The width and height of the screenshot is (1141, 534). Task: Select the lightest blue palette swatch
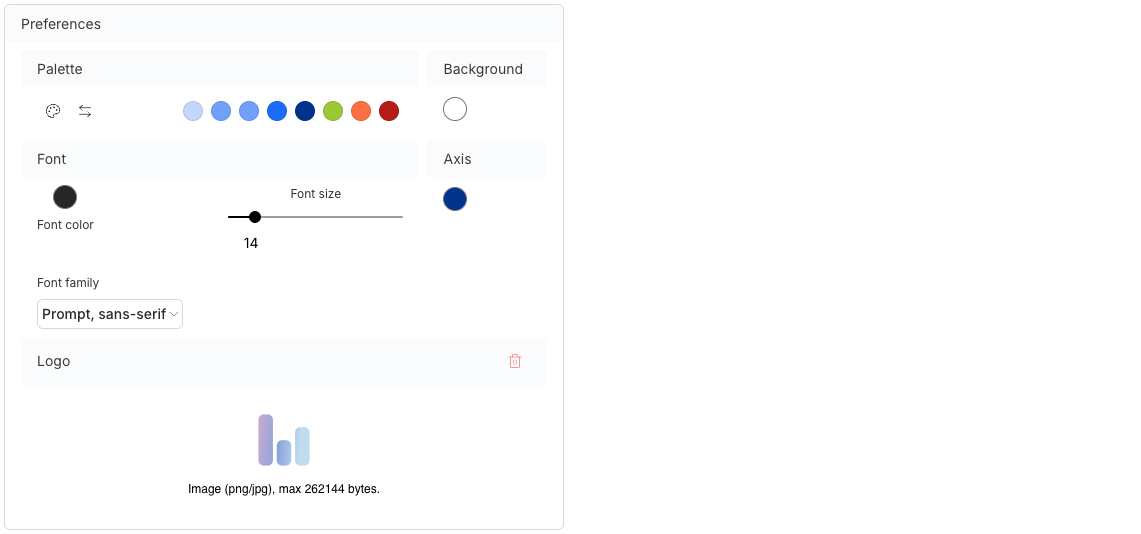[193, 111]
